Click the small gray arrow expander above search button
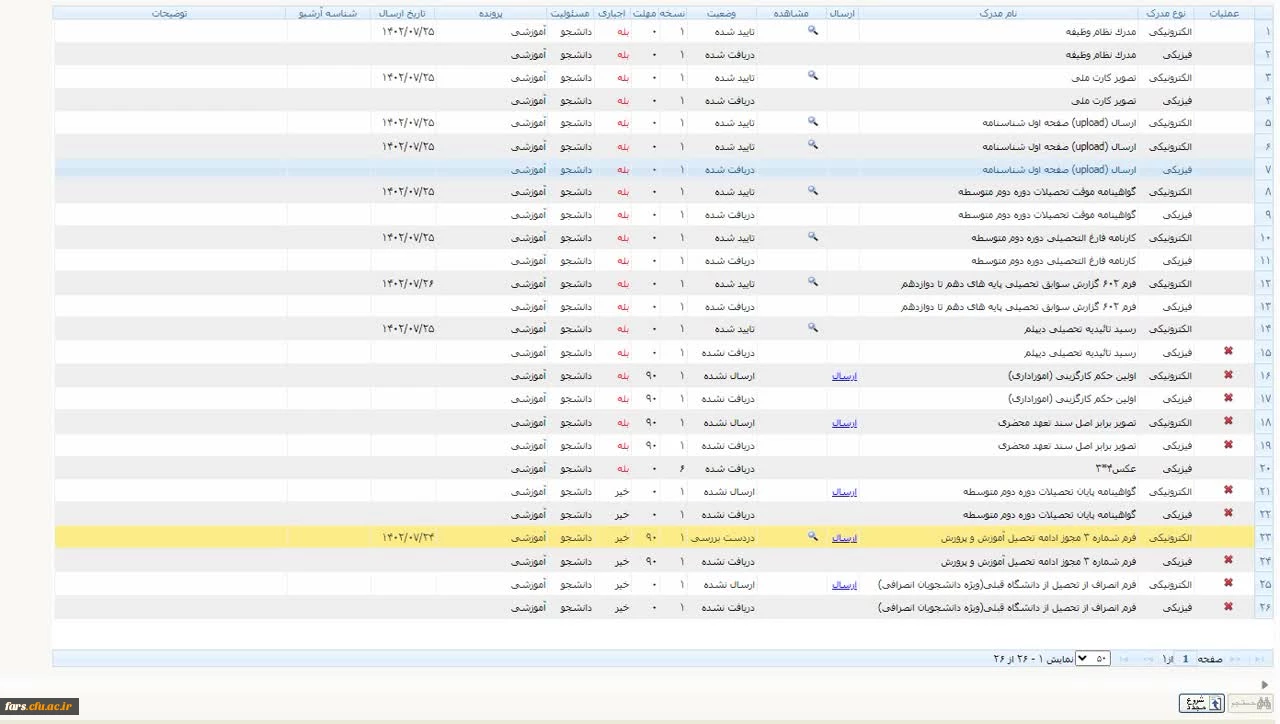Screen dimensions: 1280x724 coord(1264,685)
